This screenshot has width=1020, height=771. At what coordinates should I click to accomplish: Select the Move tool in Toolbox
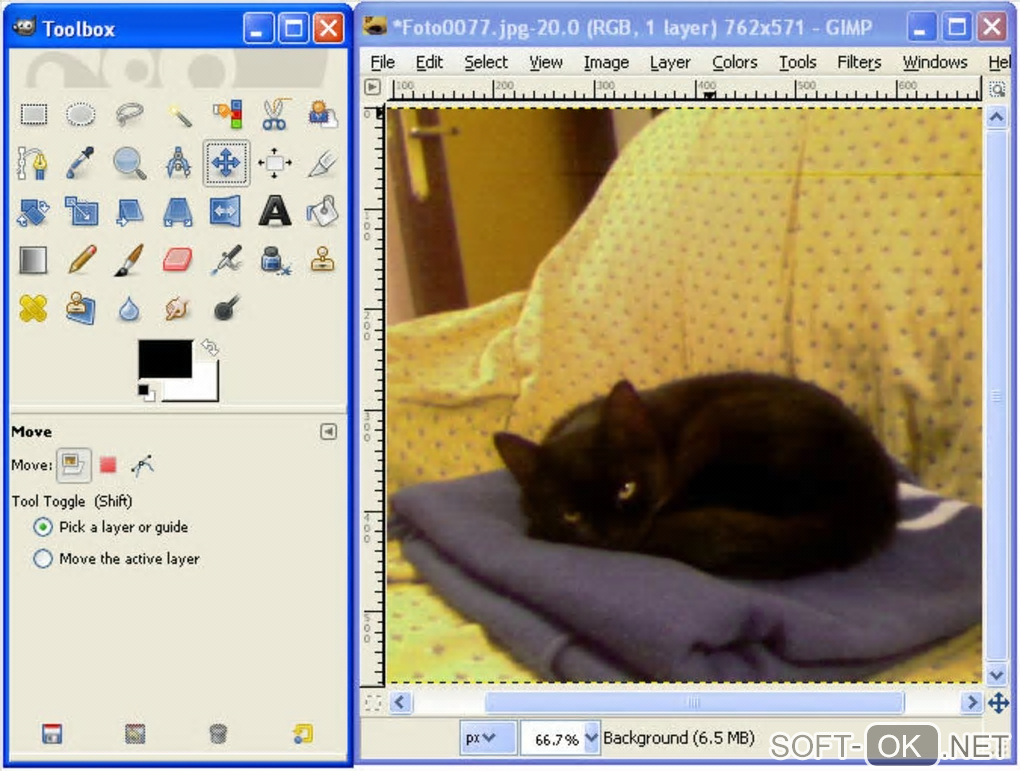pyautogui.click(x=226, y=163)
